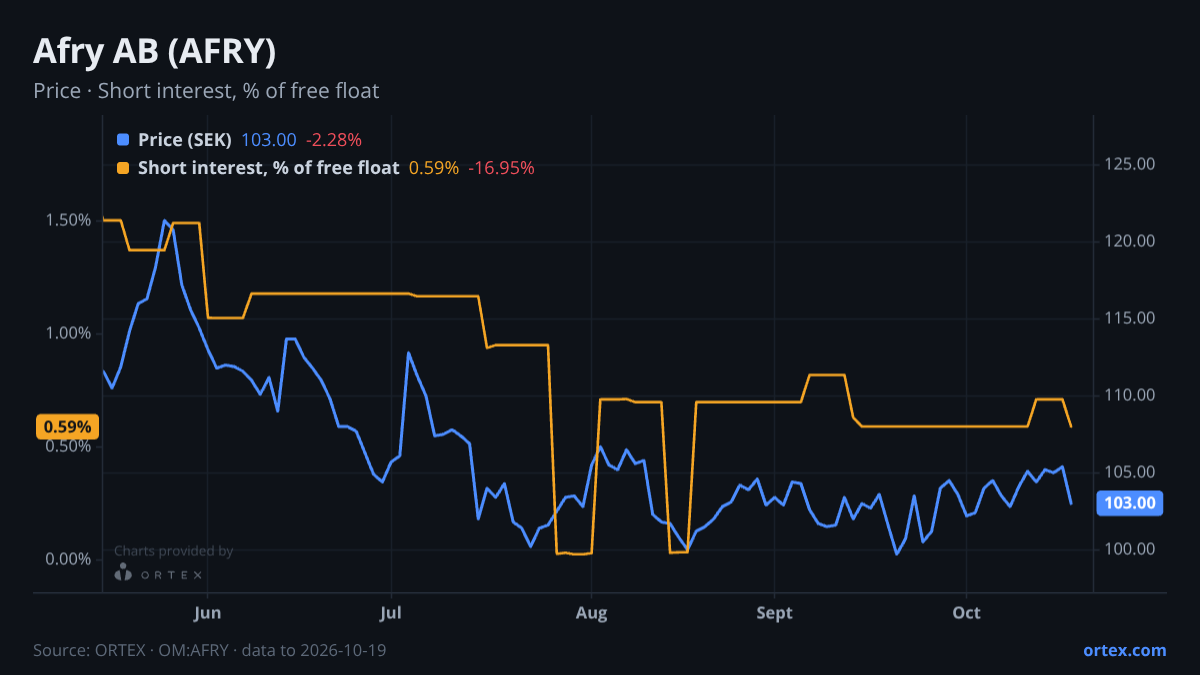Click the blue 103.00 price axis badge
The width and height of the screenshot is (1200, 675).
pyautogui.click(x=1130, y=503)
